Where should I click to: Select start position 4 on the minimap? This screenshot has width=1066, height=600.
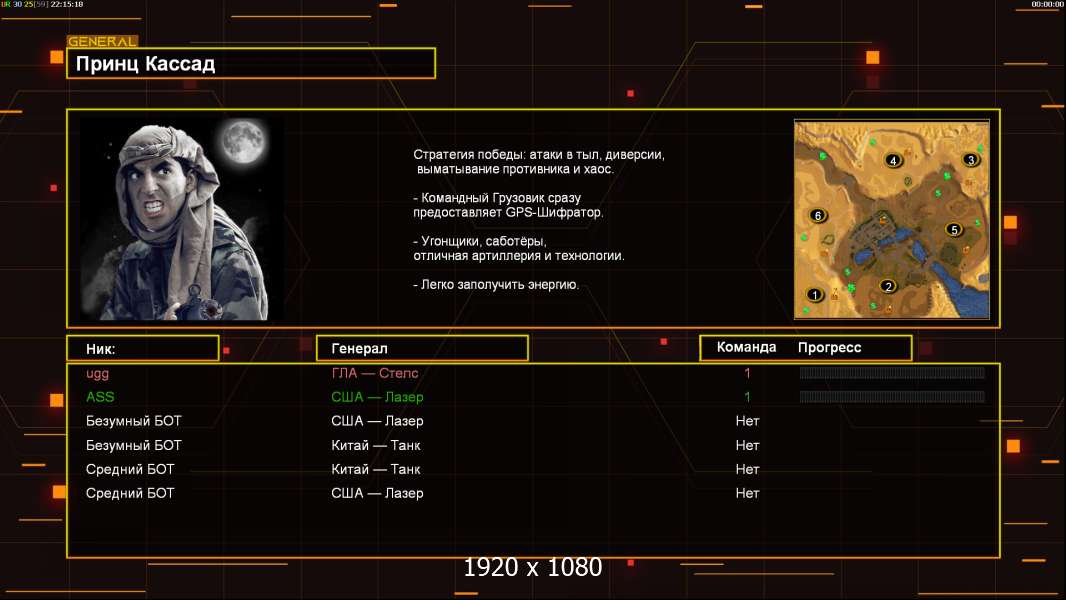(893, 160)
